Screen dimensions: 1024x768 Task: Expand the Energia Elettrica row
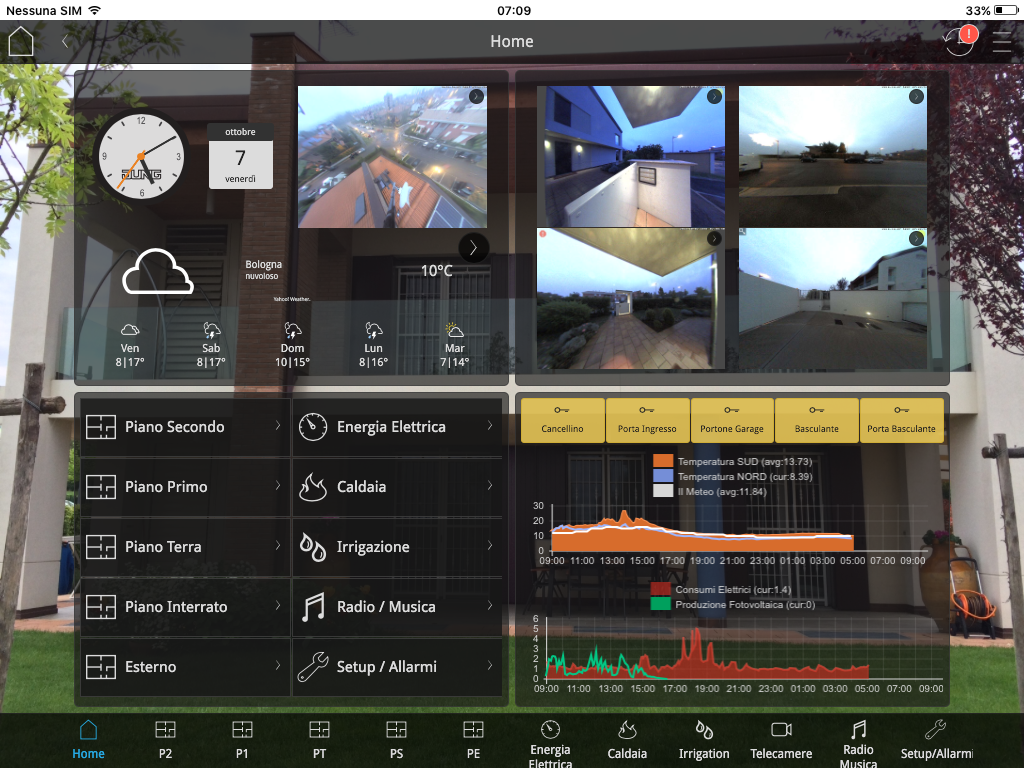pyautogui.click(x=397, y=427)
